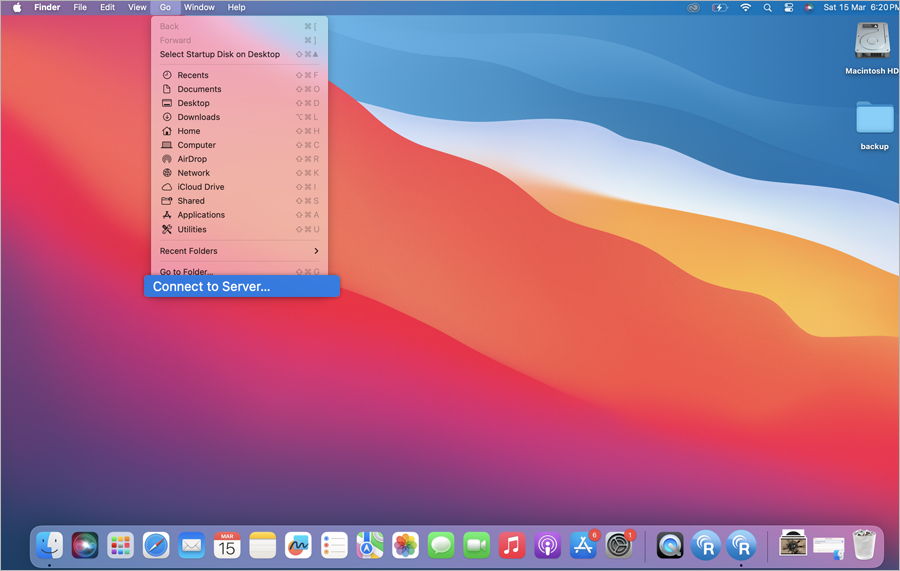Open Podcasts from the Dock
900x571 pixels.
548,545
